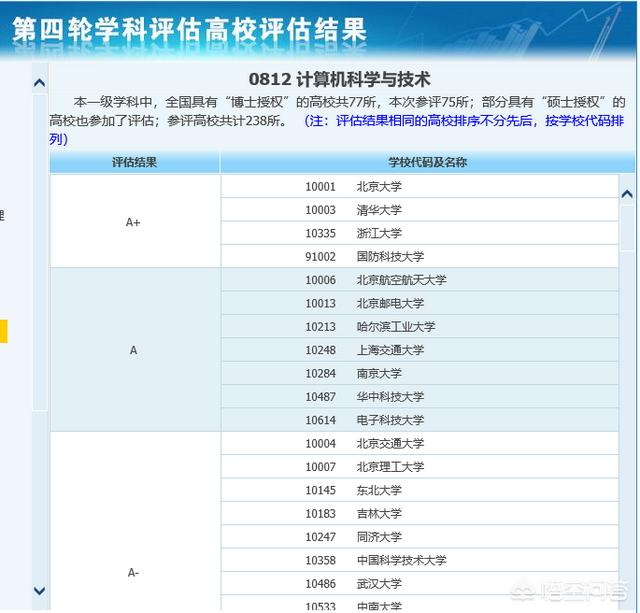Screen dimensions: 640x613
Task: Click the A- rating cell
Action: [x=134, y=573]
